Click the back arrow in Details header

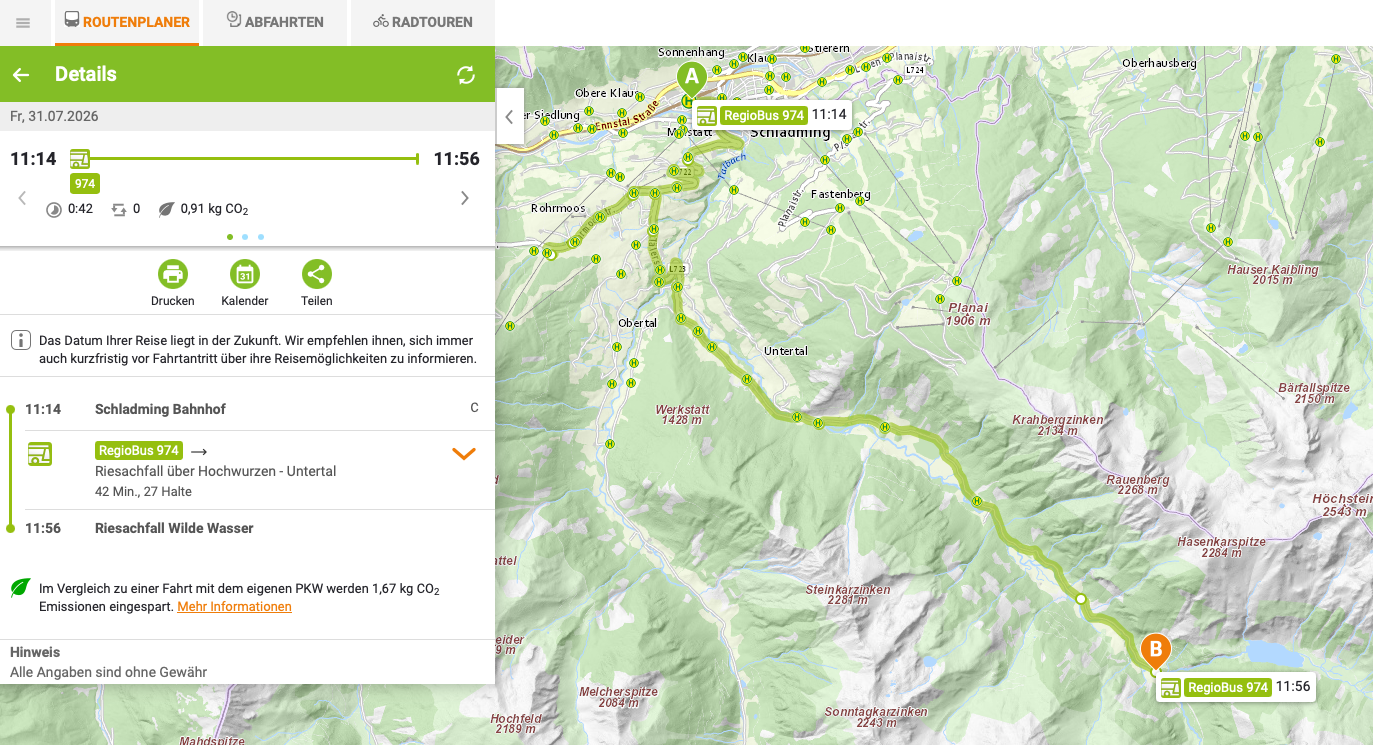pyautogui.click(x=21, y=75)
